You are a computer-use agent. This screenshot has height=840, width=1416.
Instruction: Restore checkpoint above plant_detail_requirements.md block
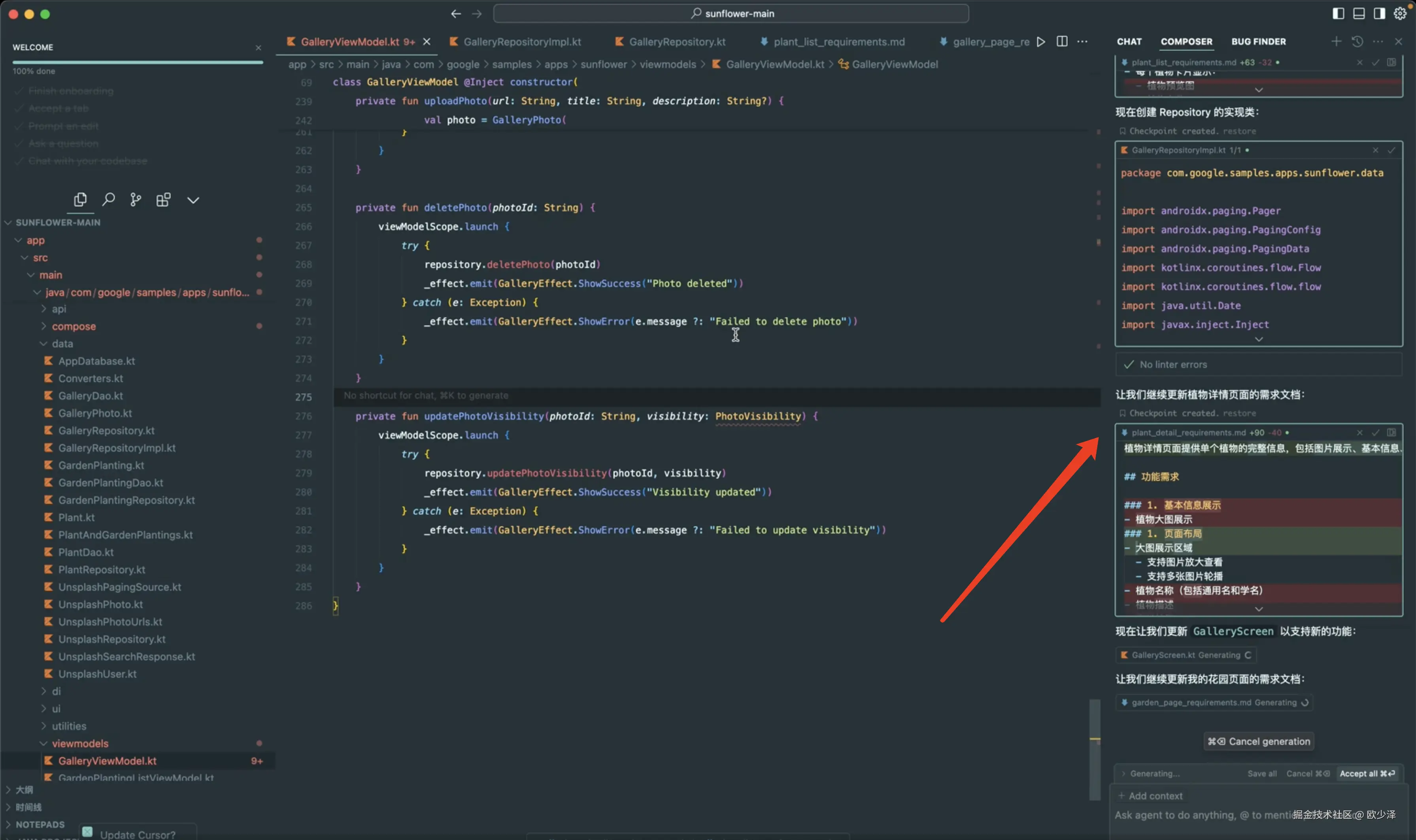(x=1239, y=413)
